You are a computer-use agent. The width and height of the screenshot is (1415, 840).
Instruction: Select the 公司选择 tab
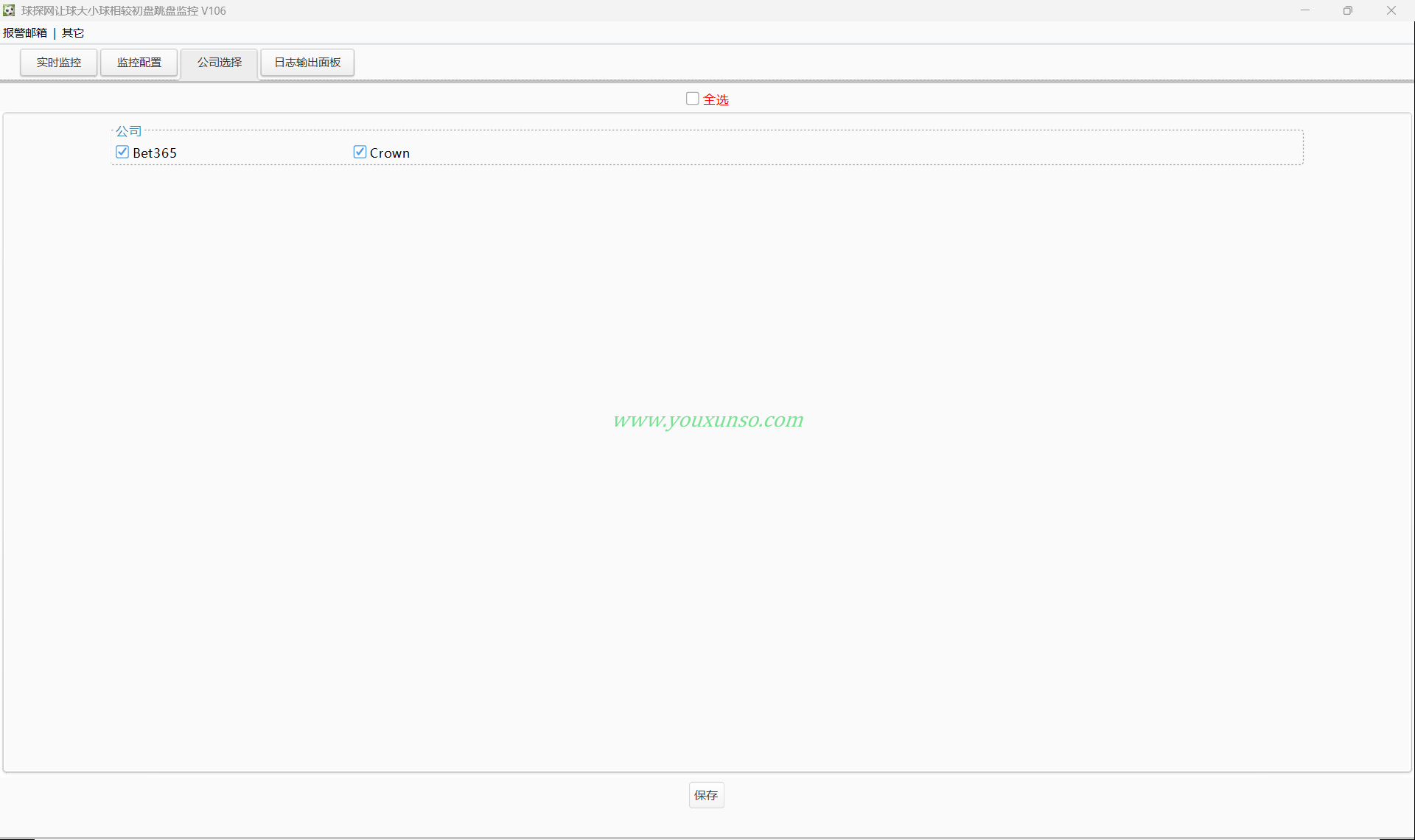coord(220,63)
